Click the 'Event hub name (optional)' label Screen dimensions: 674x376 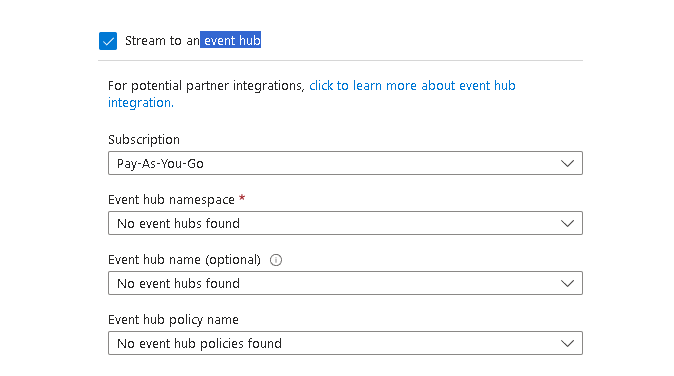pyautogui.click(x=184, y=260)
